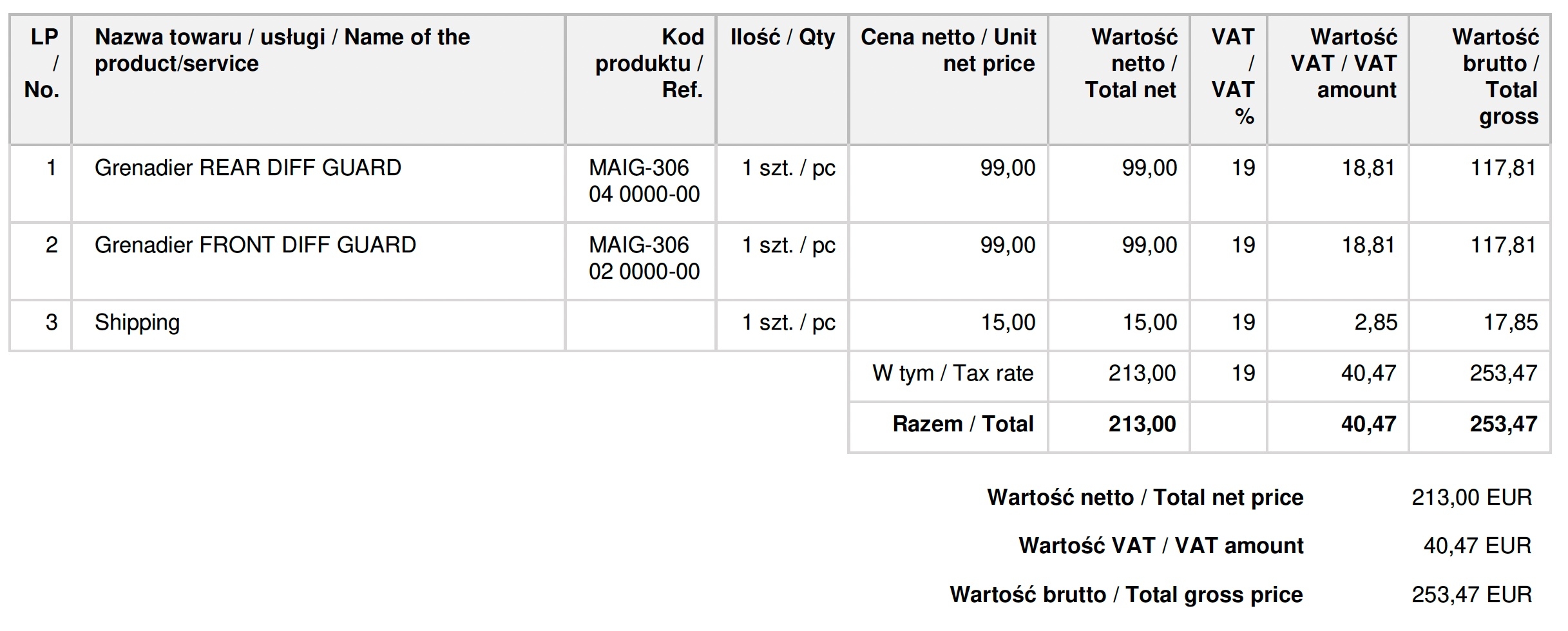Select the bold 253,47 in Razem row

point(1503,424)
